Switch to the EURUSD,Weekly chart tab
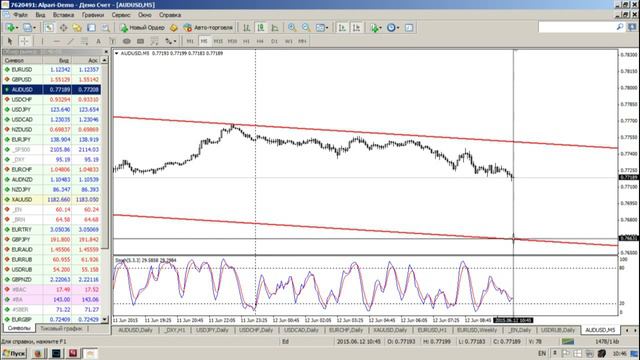Image resolution: width=640 pixels, height=360 pixels. click(477, 330)
